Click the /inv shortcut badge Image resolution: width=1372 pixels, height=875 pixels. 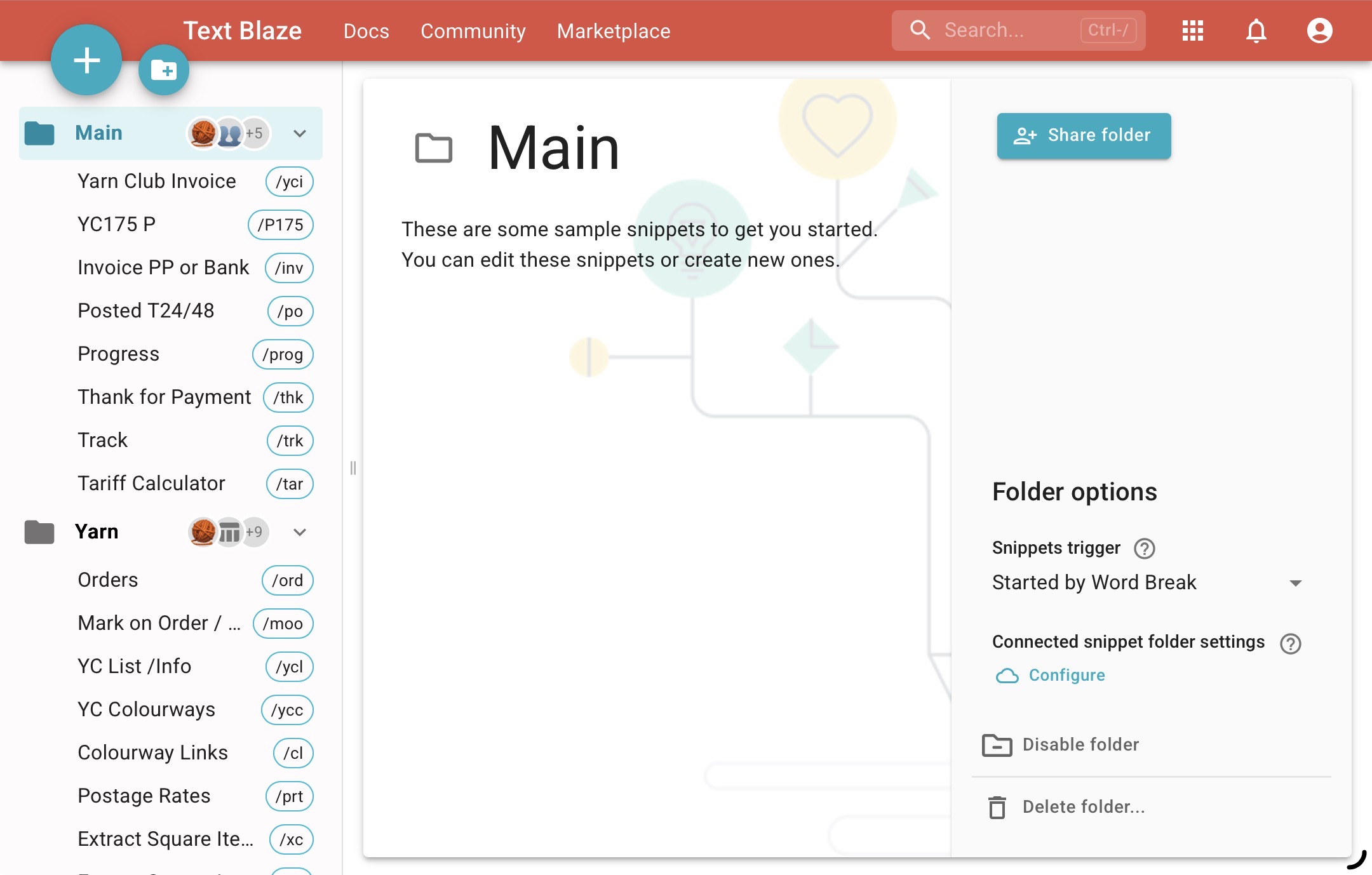click(x=289, y=268)
